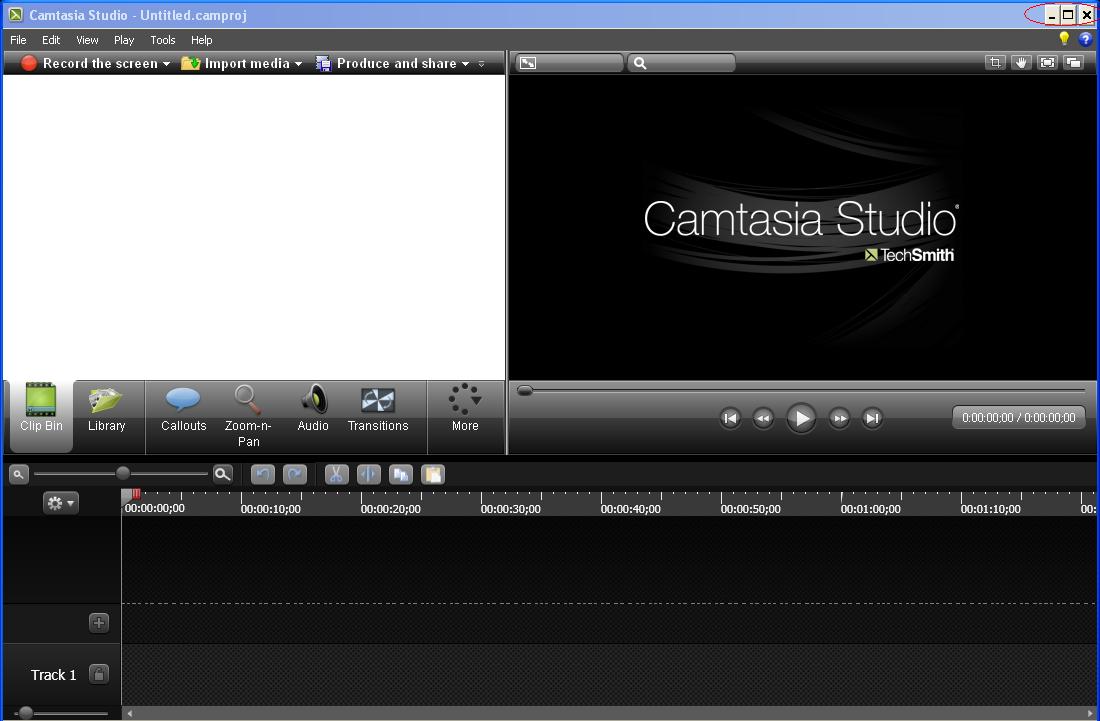This screenshot has width=1100, height=721.
Task: Switch to the Library tab
Action: pos(107,408)
